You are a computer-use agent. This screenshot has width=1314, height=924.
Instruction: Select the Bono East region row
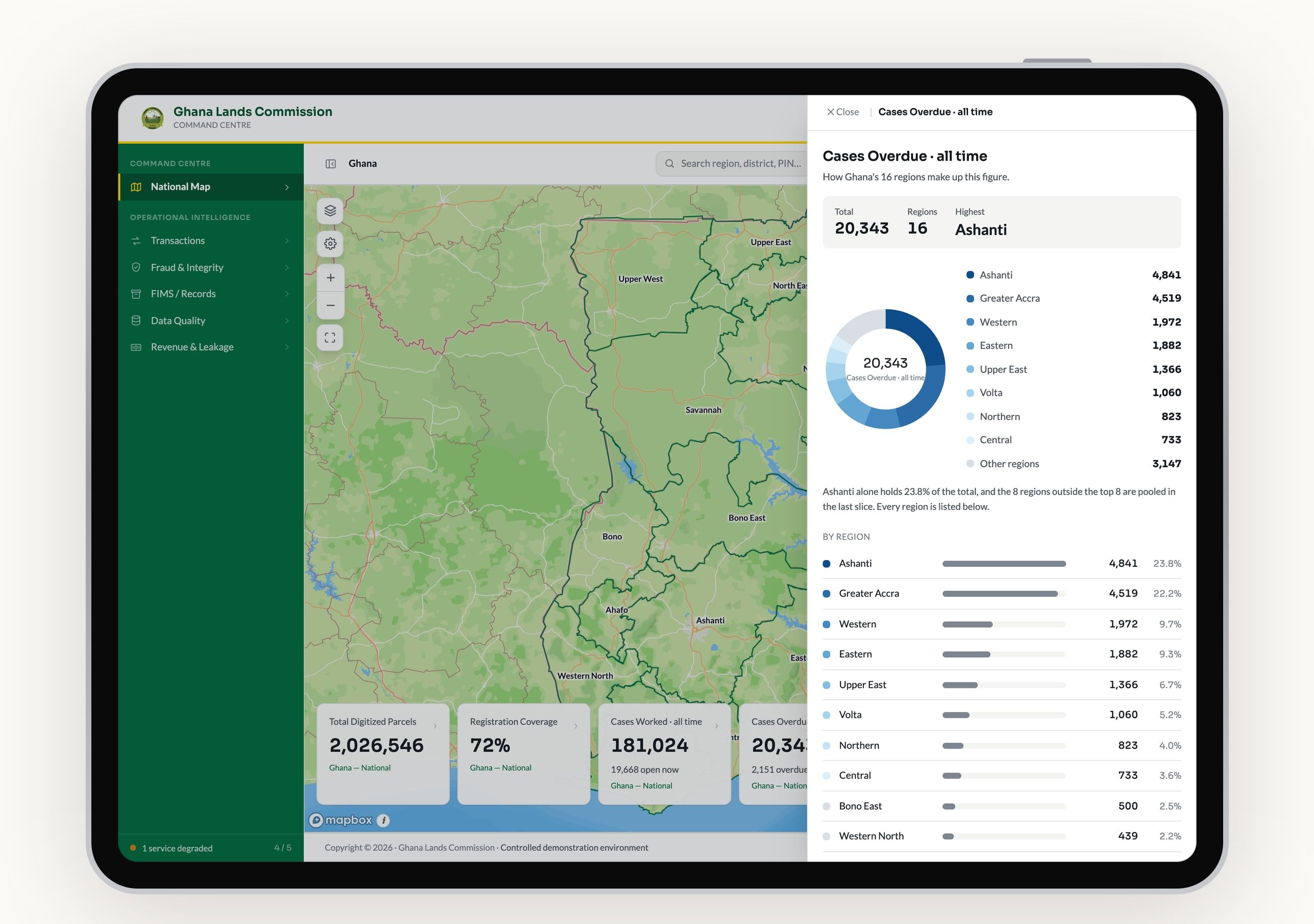[1001, 806]
